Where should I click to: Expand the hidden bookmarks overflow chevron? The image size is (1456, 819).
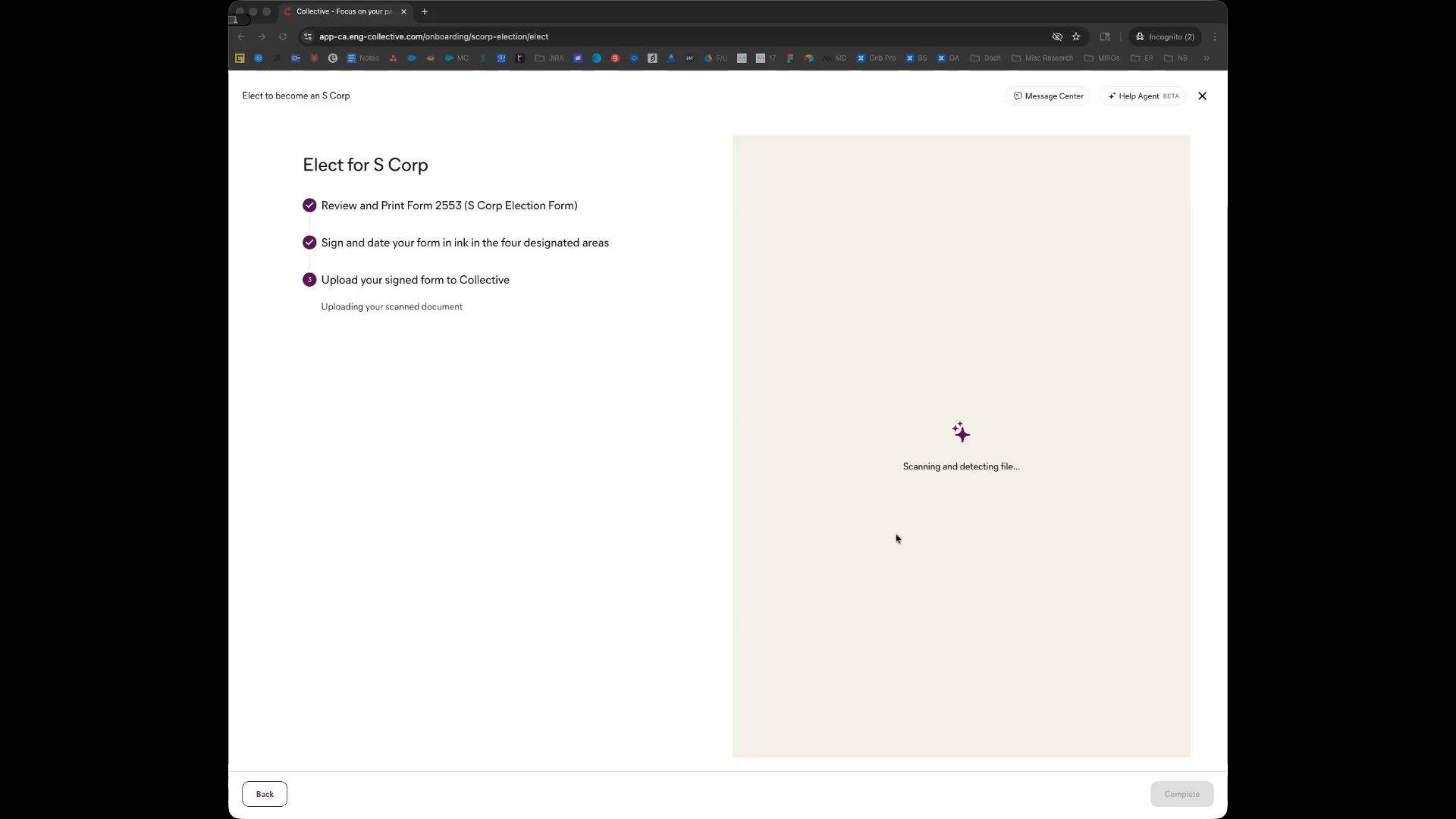click(x=1206, y=58)
